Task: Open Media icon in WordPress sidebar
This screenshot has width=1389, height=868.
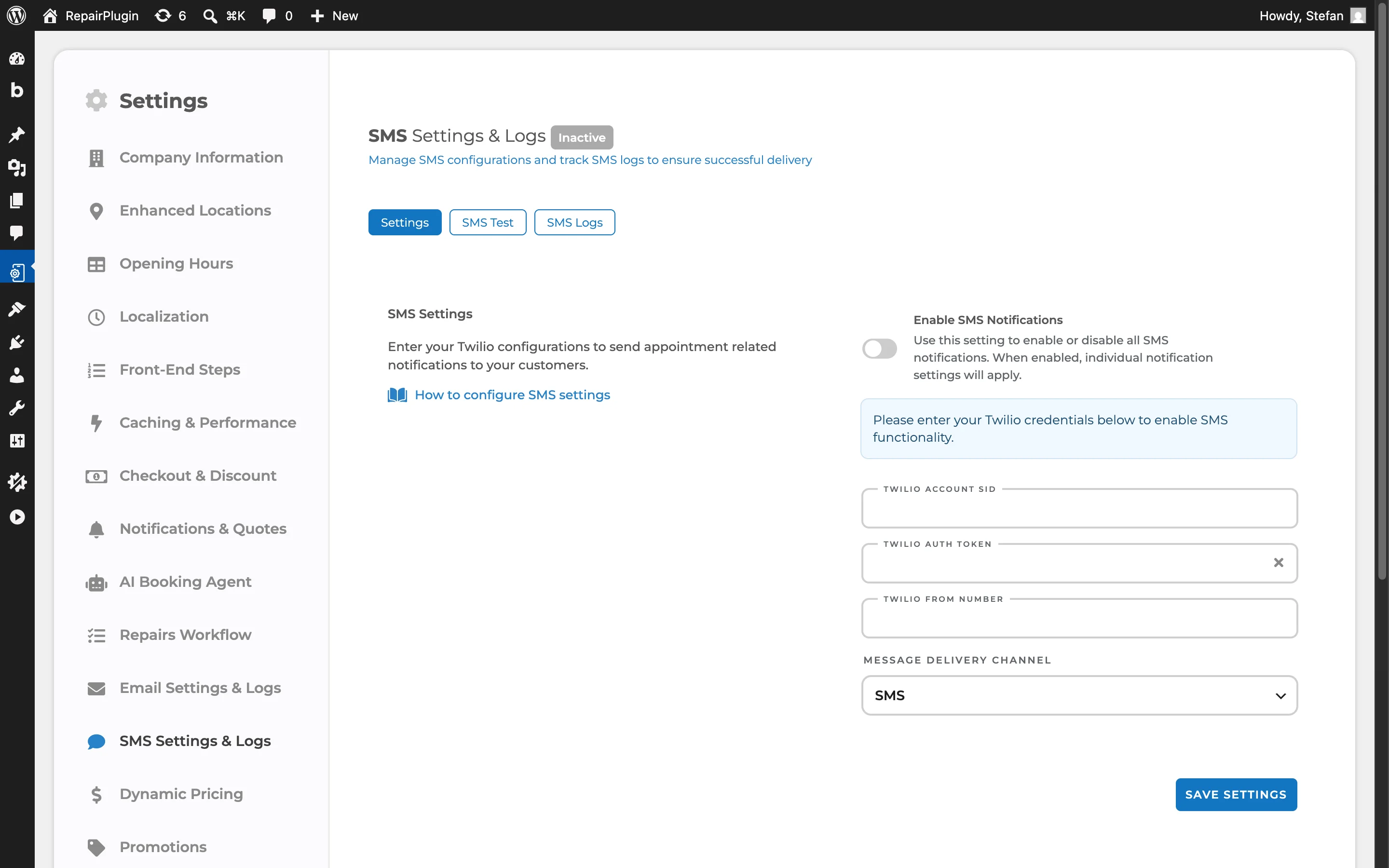Action: click(17, 168)
